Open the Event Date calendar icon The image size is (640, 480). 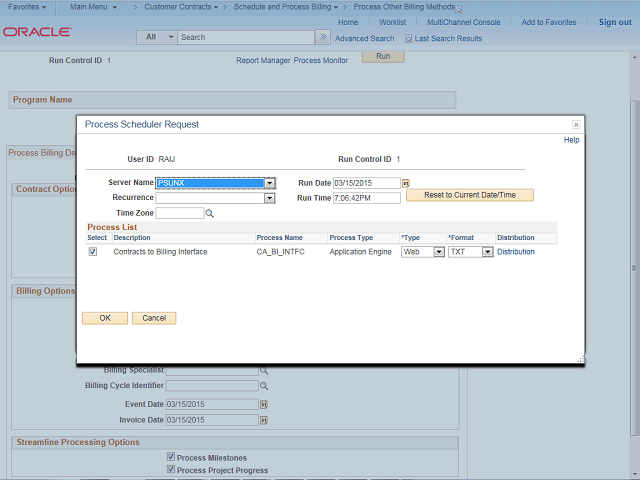[264, 404]
